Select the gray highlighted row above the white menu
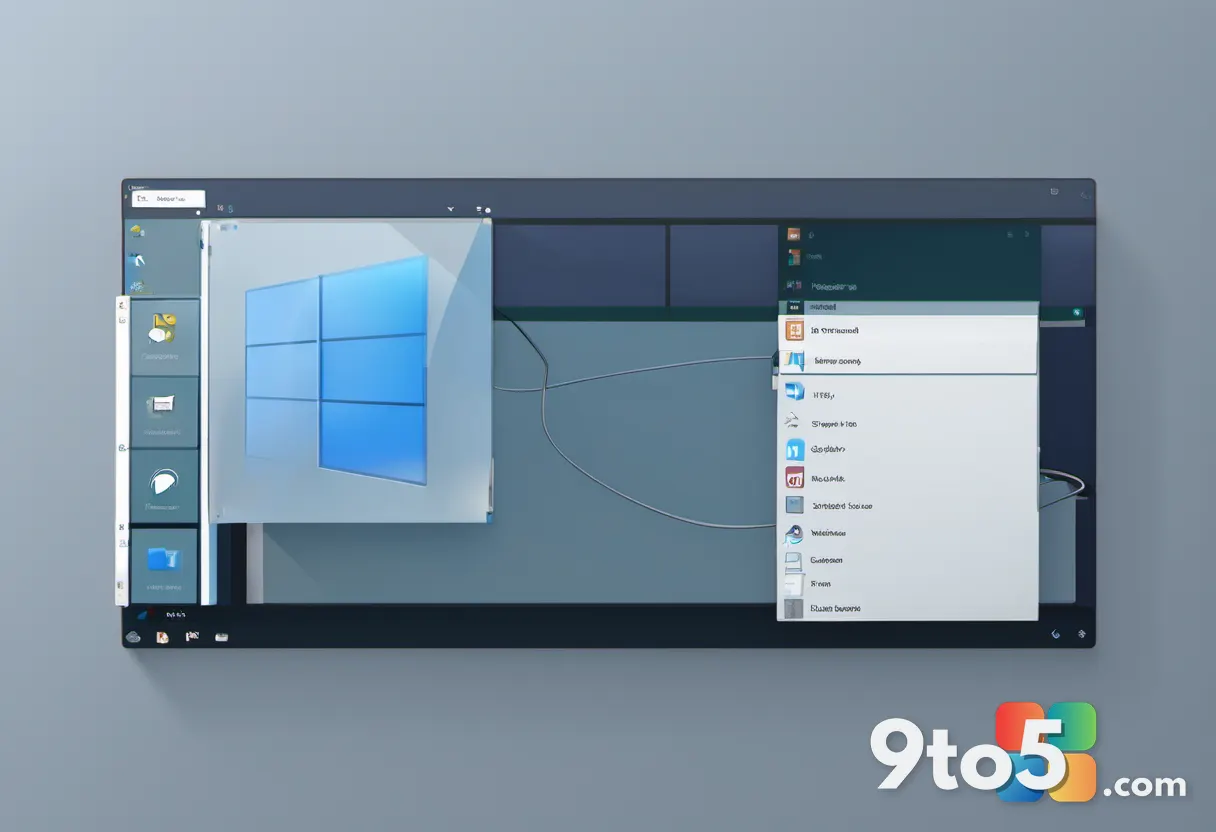The width and height of the screenshot is (1216, 832). pos(908,307)
